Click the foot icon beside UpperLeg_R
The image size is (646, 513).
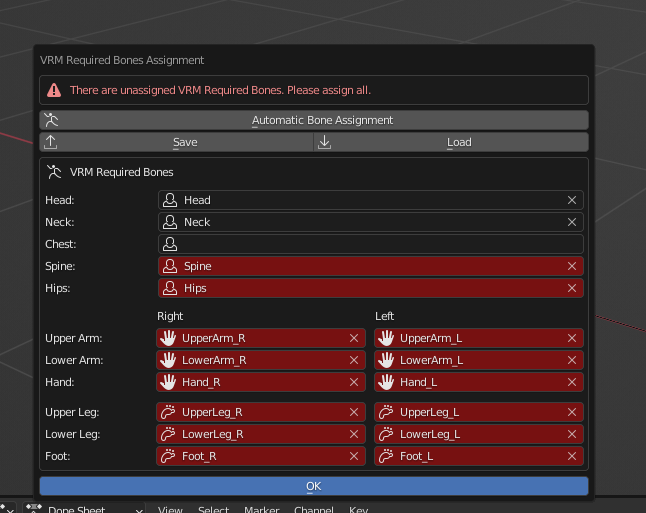168,412
